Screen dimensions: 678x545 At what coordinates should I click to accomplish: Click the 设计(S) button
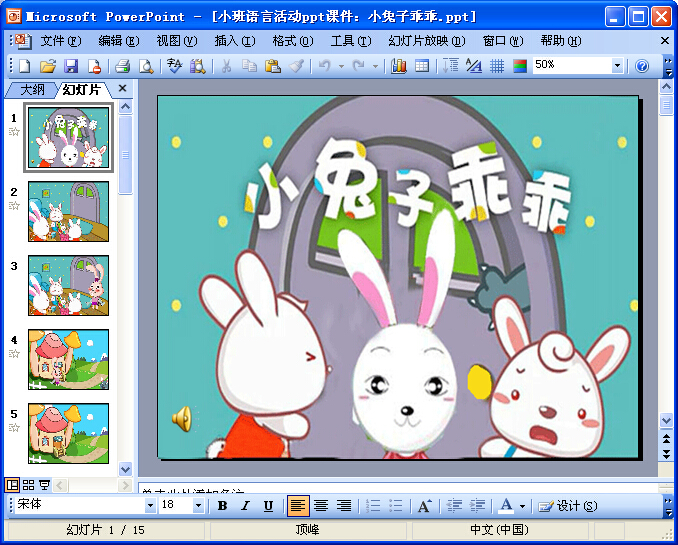coord(568,506)
